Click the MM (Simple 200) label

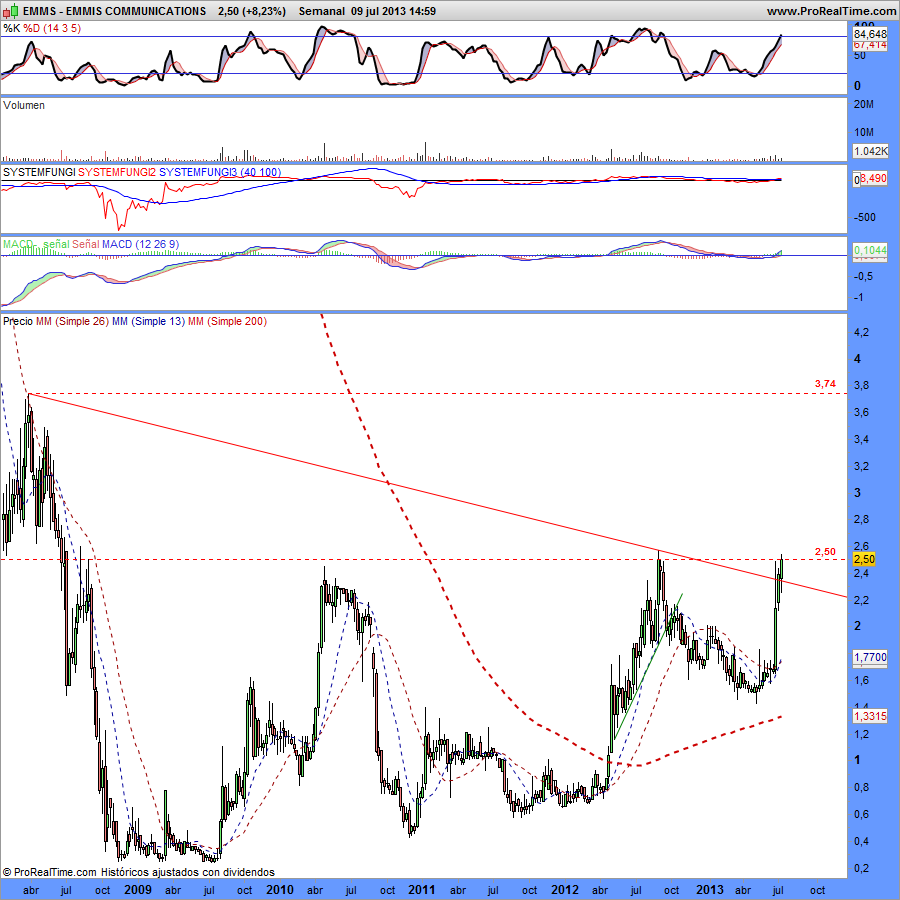[227, 321]
